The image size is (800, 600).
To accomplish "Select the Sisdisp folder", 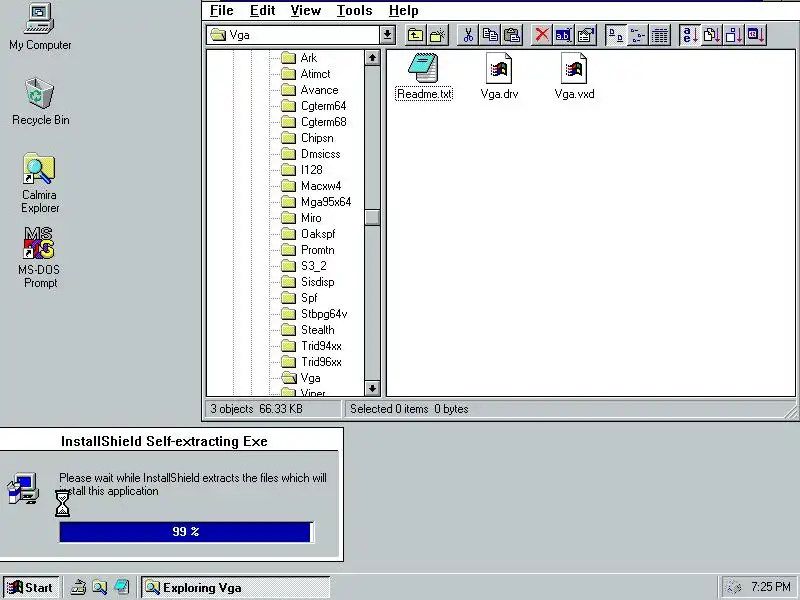I will (x=308, y=282).
